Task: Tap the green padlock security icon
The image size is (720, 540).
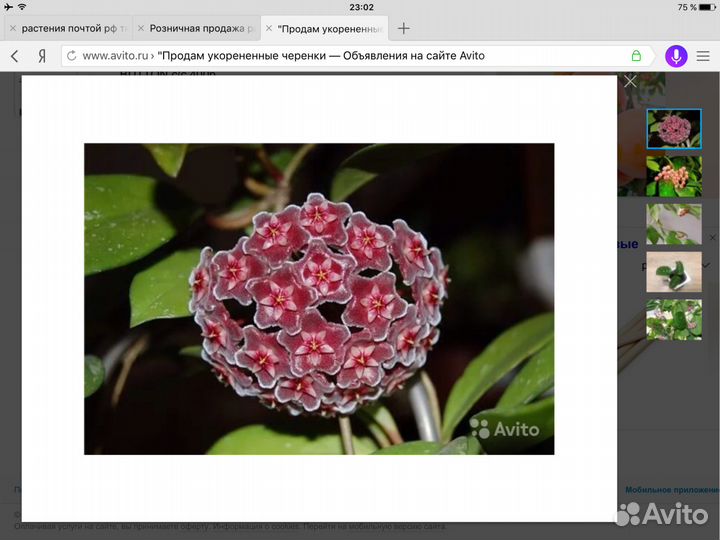Action: pyautogui.click(x=636, y=56)
